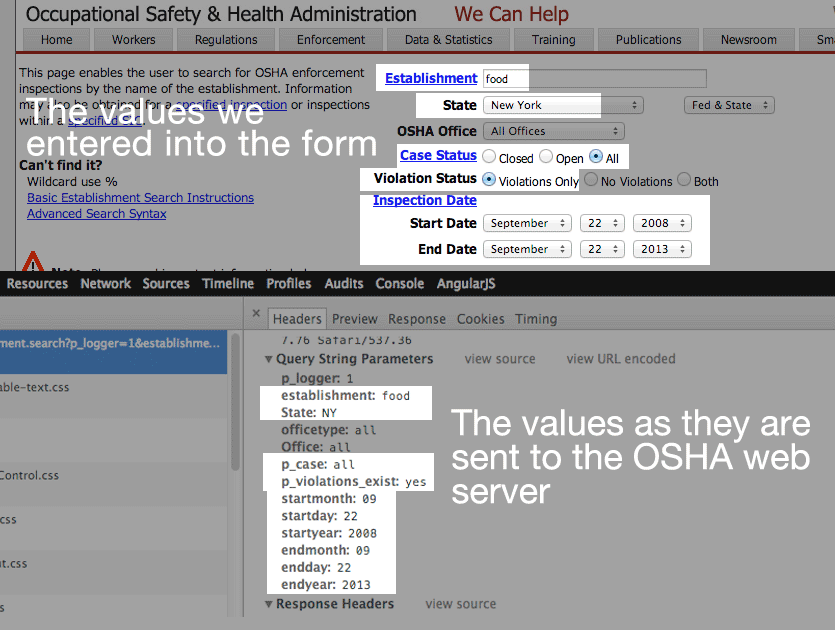835x630 pixels.
Task: Select the All case status radio
Action: 596,157
